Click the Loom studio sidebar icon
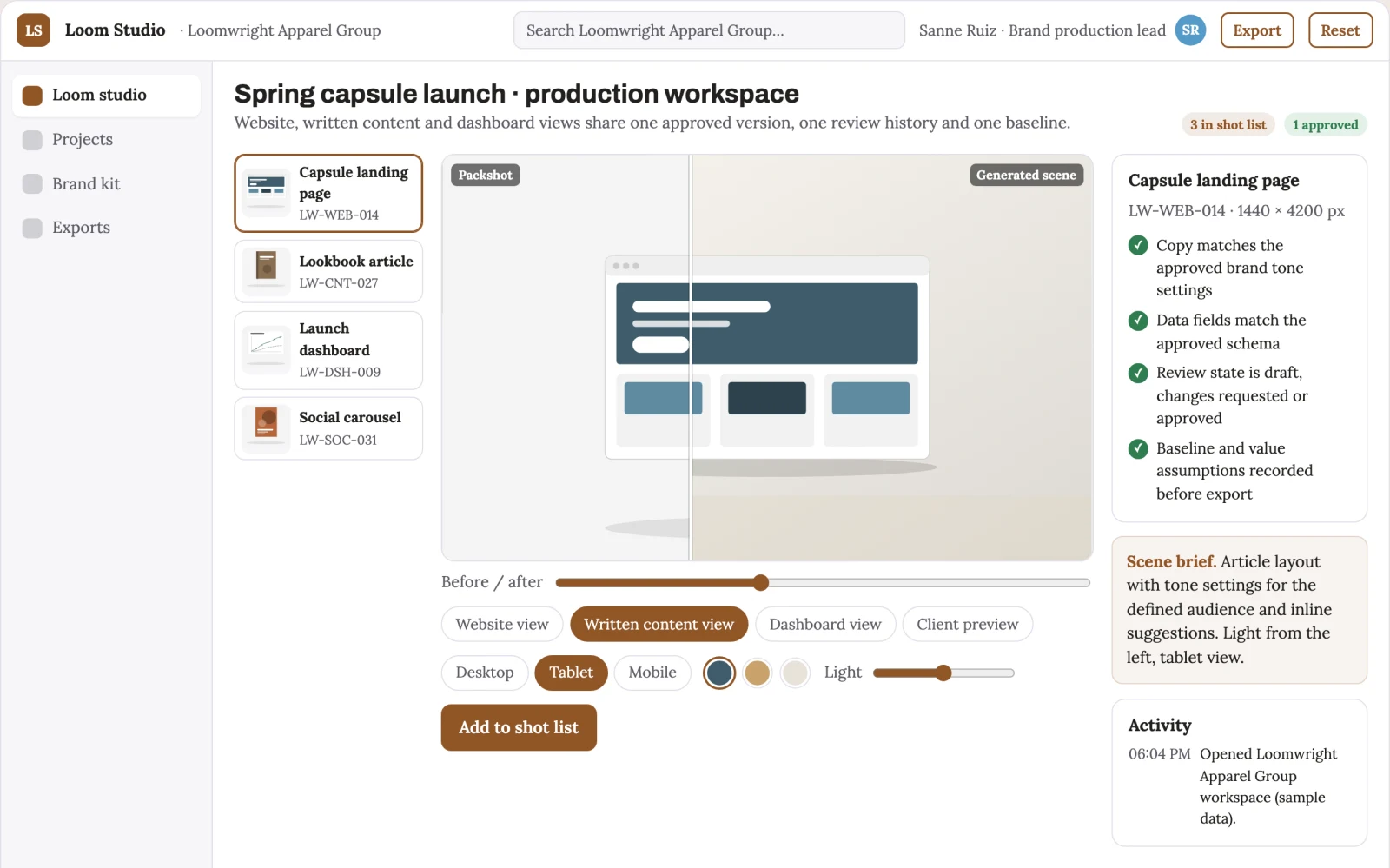Viewport: 1390px width, 868px height. coord(32,96)
